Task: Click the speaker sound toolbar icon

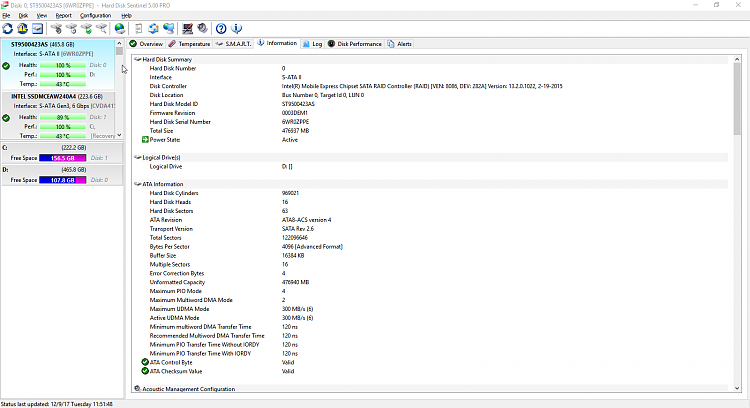Action: 202,29
